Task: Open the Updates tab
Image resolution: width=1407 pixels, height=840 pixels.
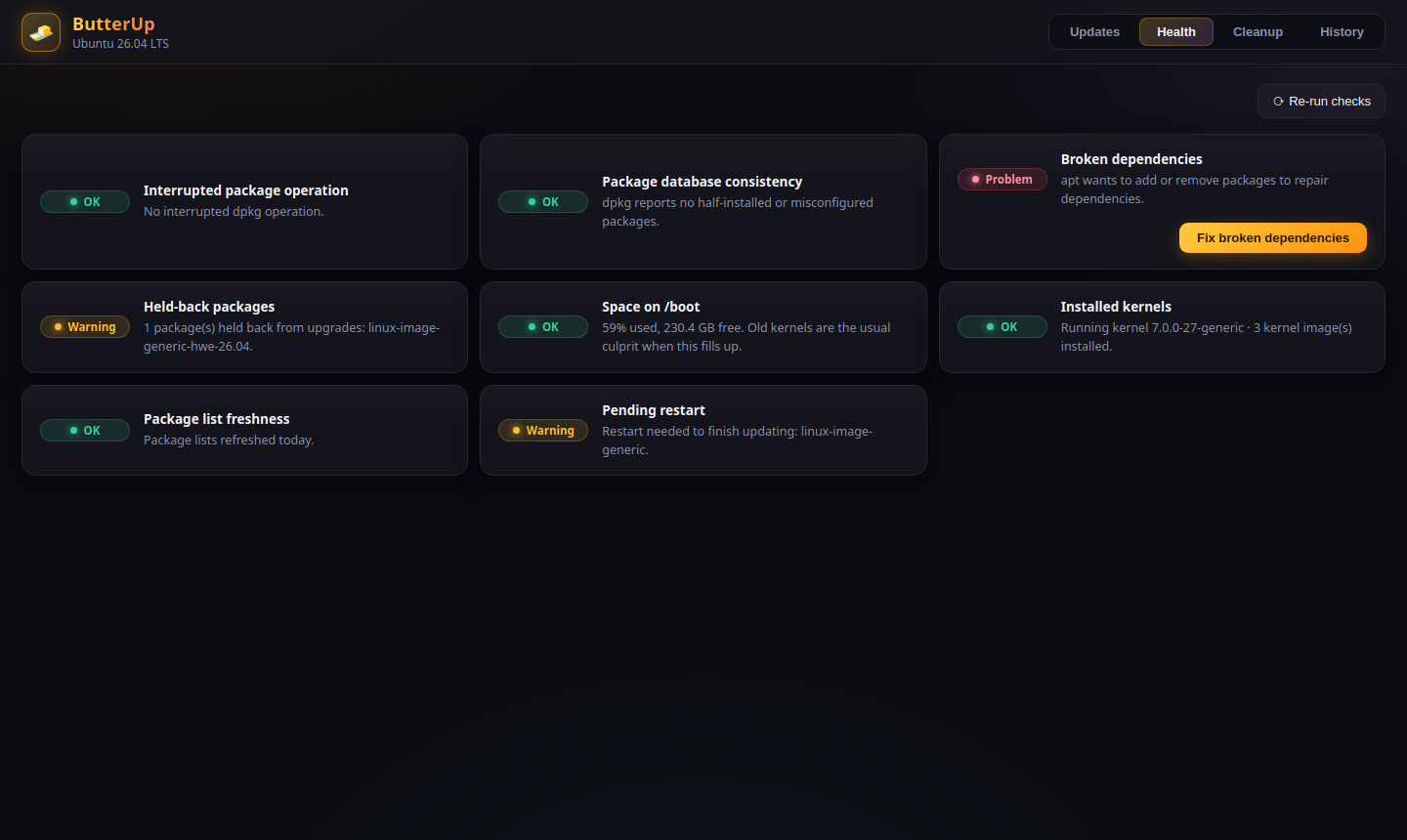Action: point(1094,32)
